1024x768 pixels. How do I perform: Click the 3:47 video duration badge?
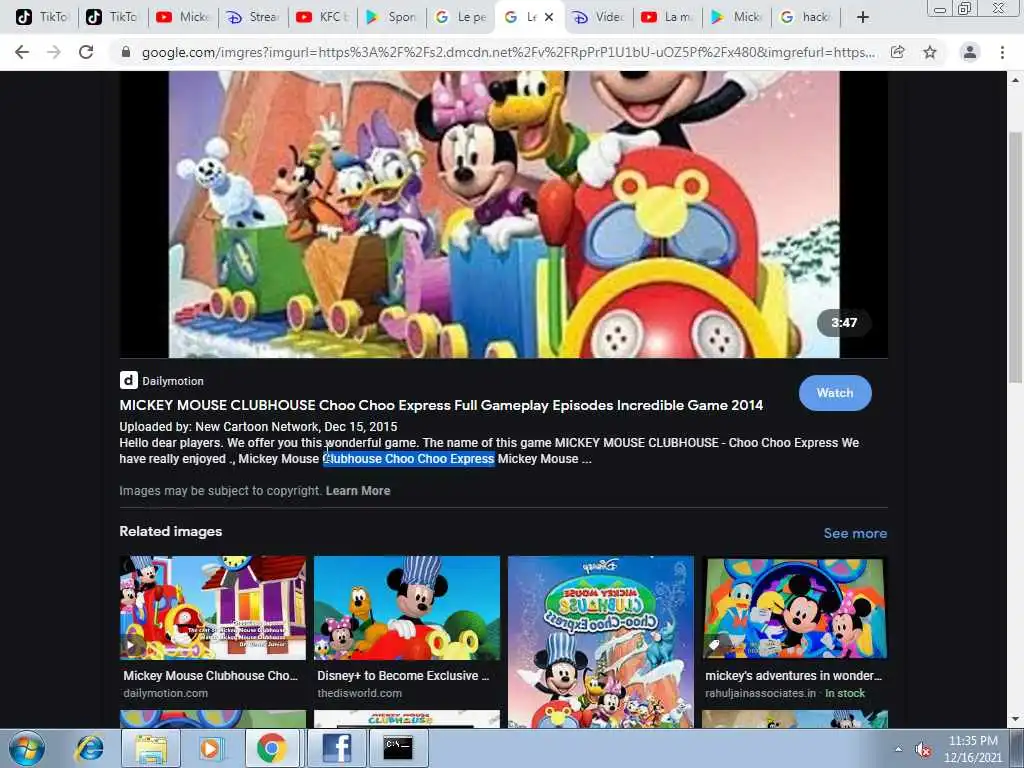[x=844, y=323]
